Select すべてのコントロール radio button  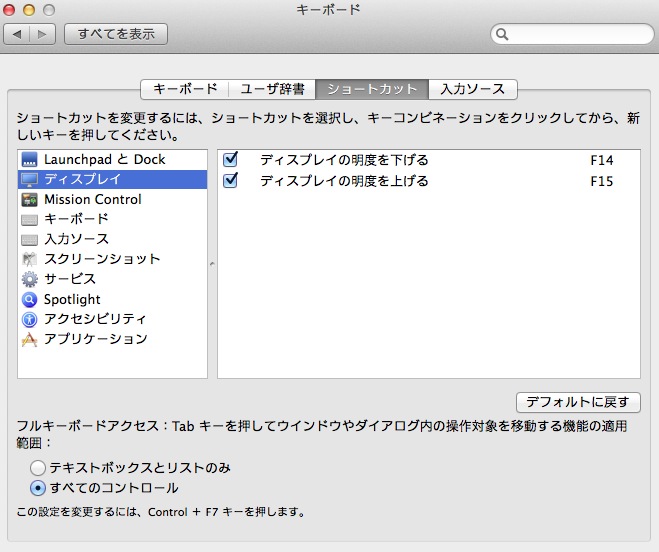38,488
